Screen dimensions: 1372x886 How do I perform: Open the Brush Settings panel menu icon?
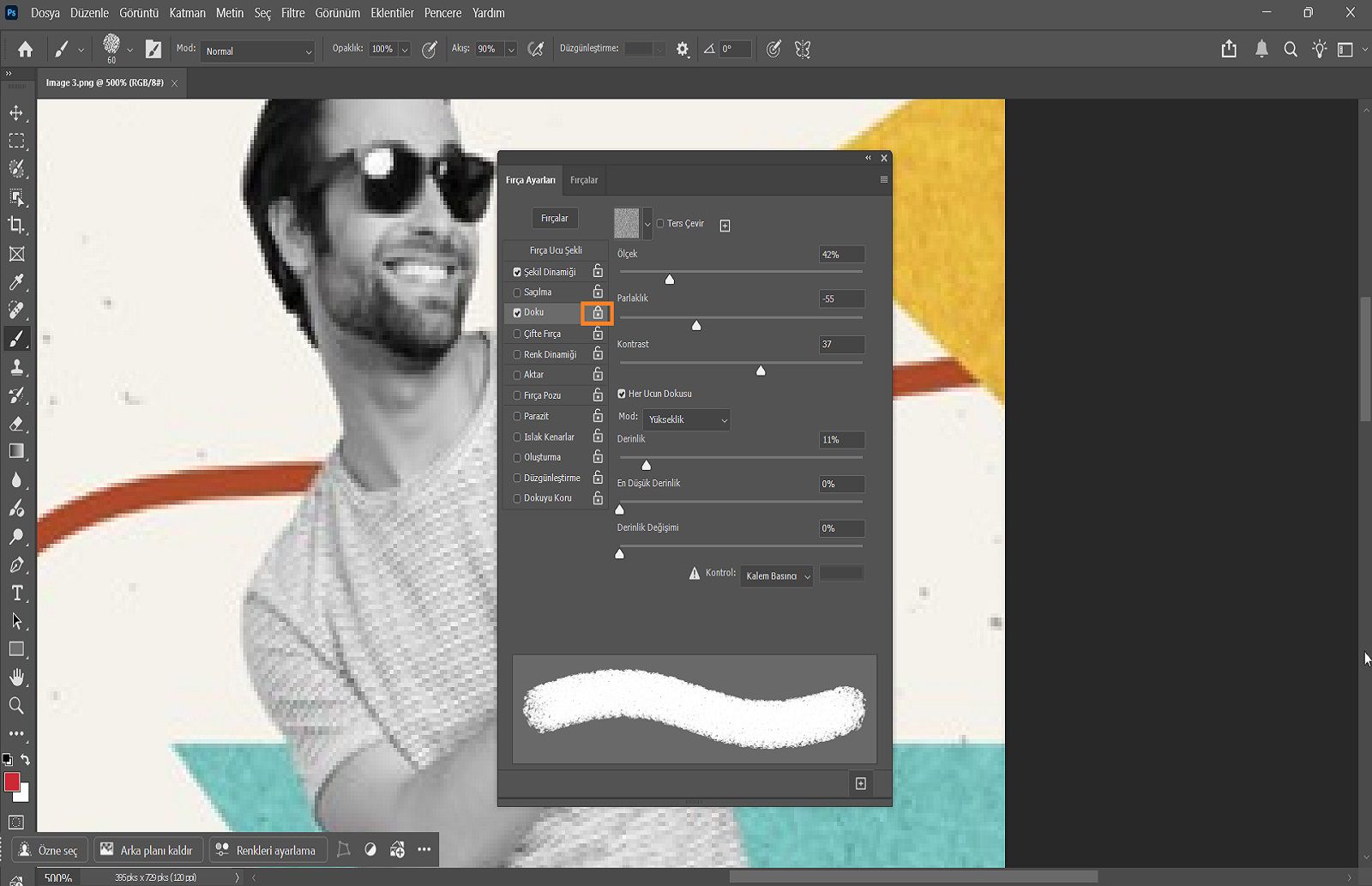pos(883,180)
